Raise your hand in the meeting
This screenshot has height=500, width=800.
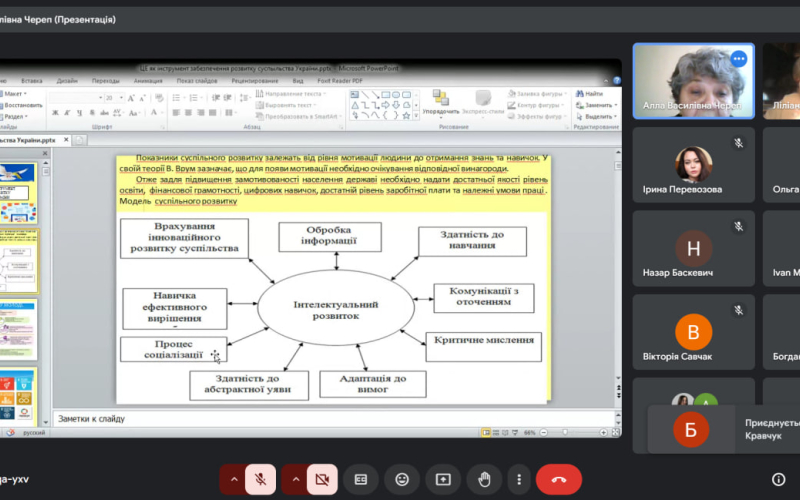(x=484, y=479)
